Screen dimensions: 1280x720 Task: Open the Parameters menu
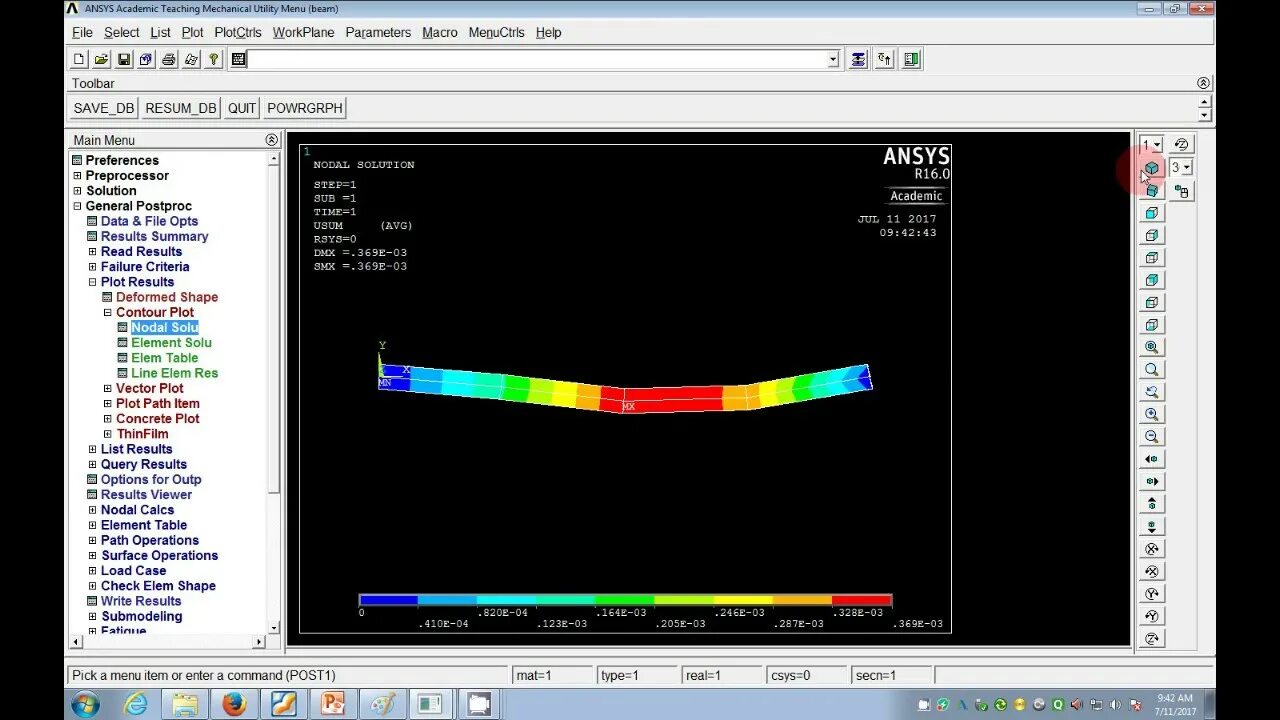pos(378,32)
